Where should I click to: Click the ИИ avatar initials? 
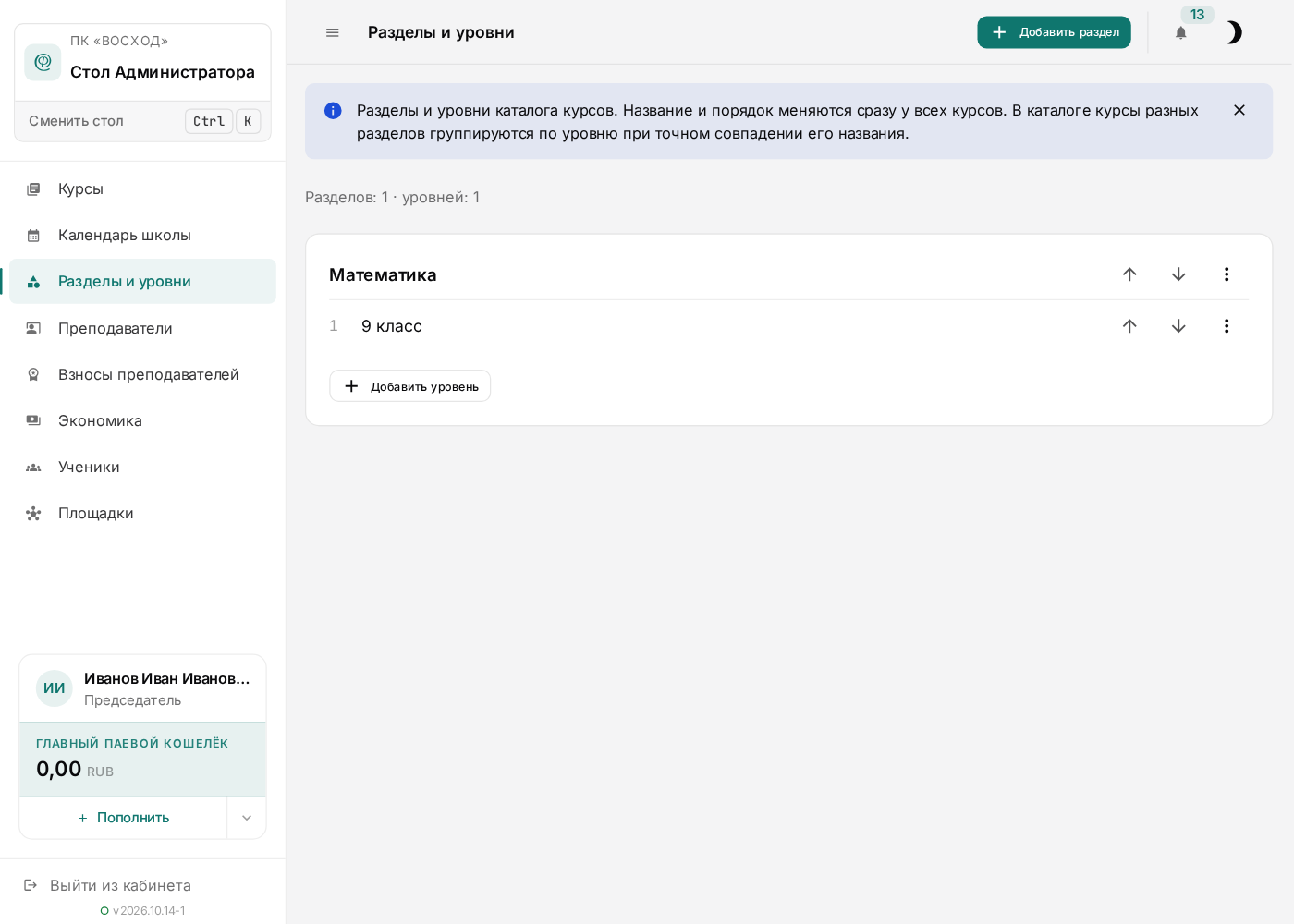pyautogui.click(x=55, y=688)
